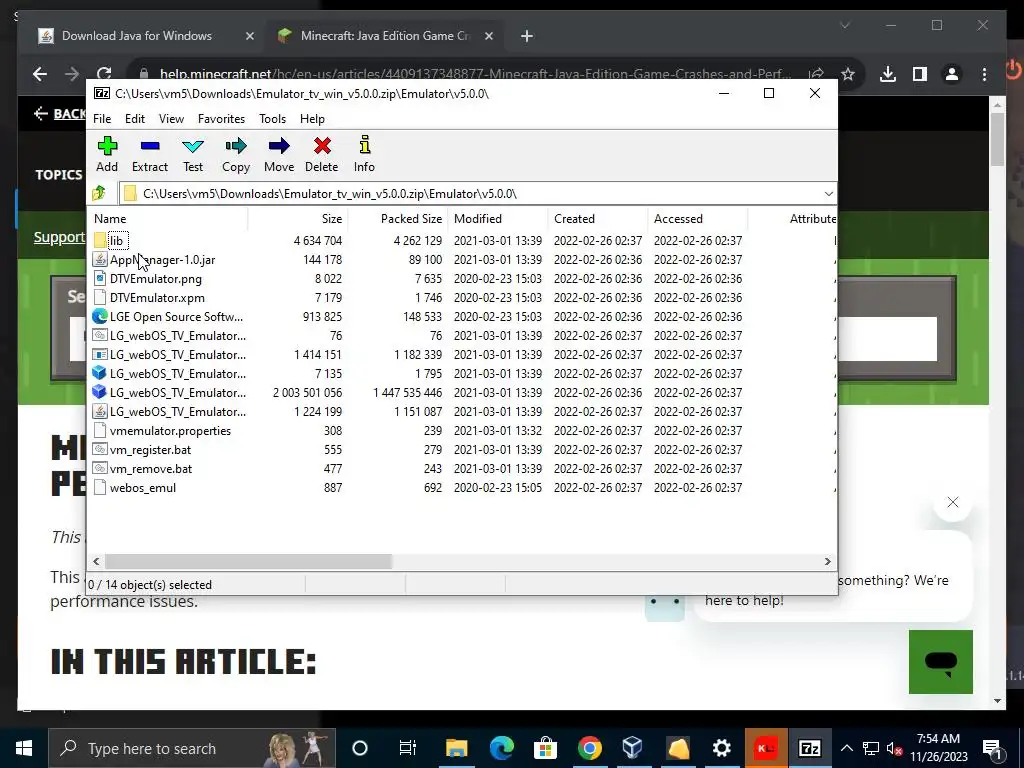Open the File menu in 7-Zip
1024x768 pixels.
(102, 119)
